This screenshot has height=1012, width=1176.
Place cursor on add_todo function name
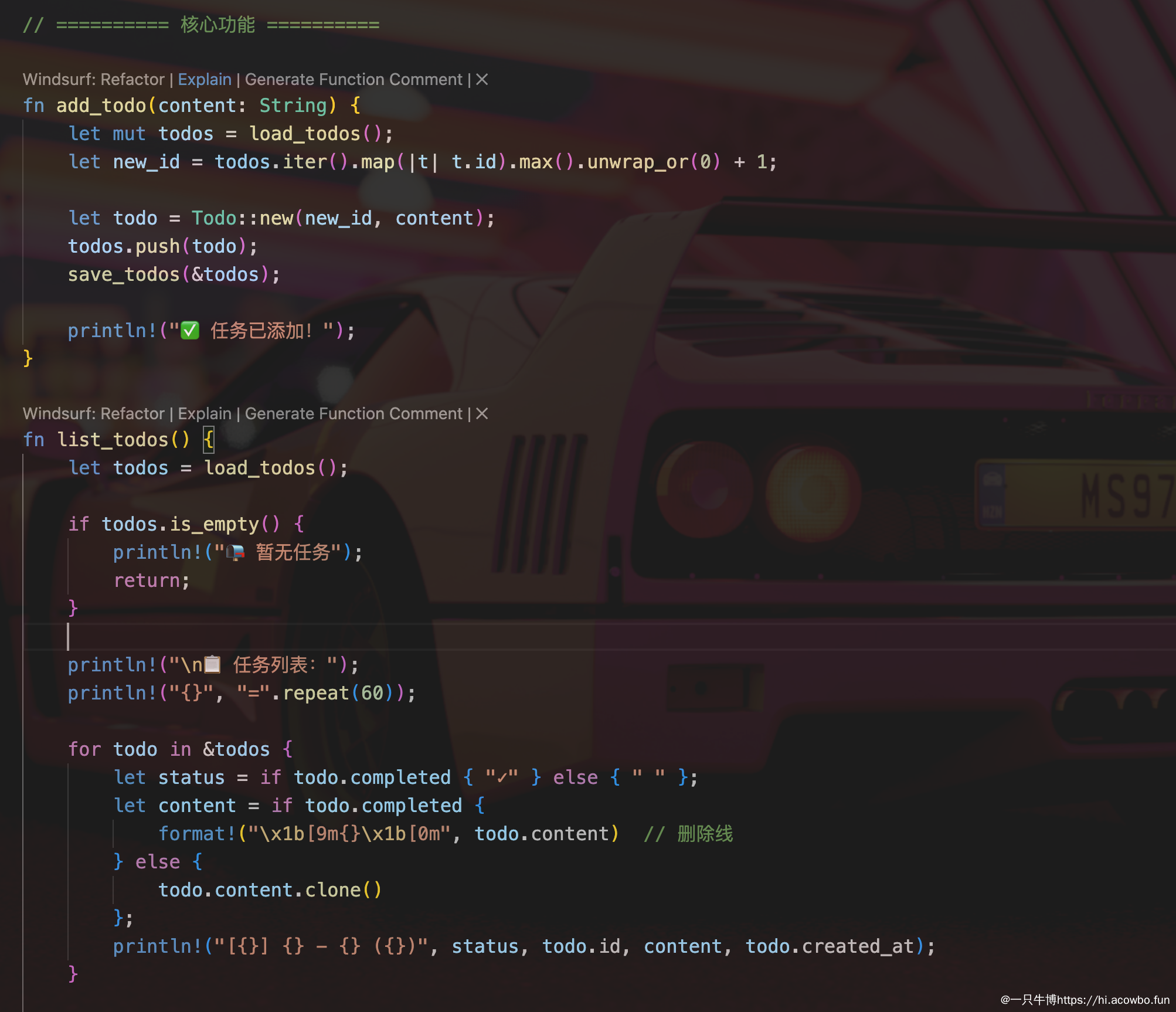pos(101,106)
